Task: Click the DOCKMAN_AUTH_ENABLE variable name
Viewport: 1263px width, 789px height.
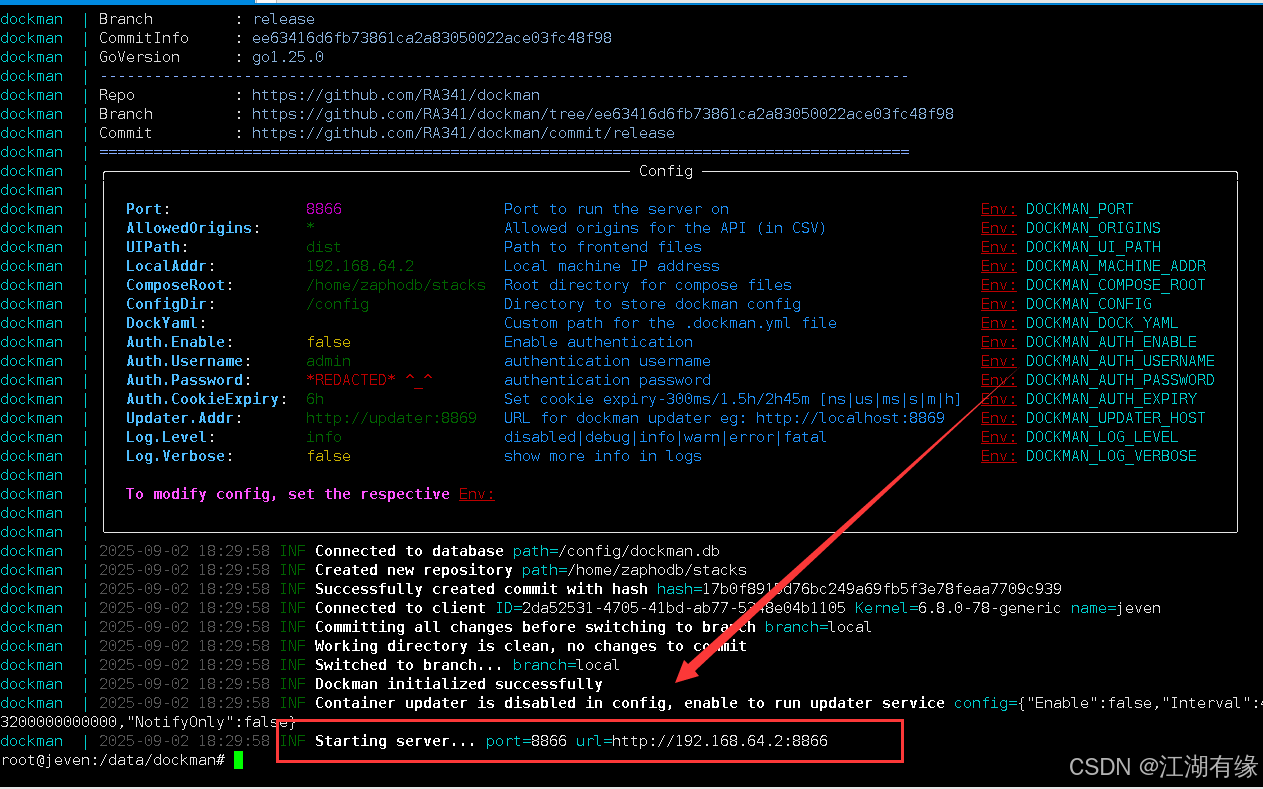Action: click(1111, 342)
